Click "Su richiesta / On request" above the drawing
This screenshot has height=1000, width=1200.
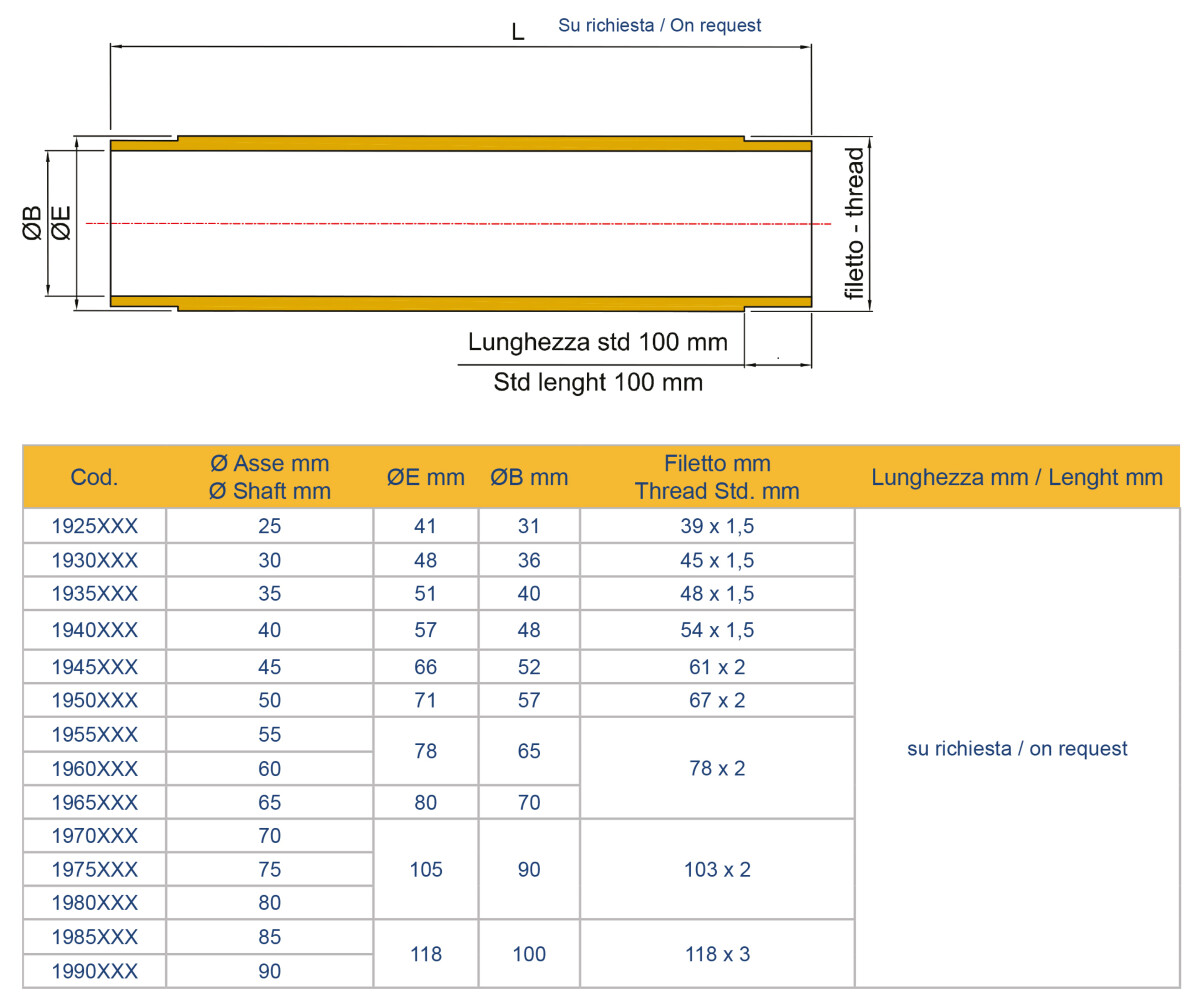[x=660, y=25]
